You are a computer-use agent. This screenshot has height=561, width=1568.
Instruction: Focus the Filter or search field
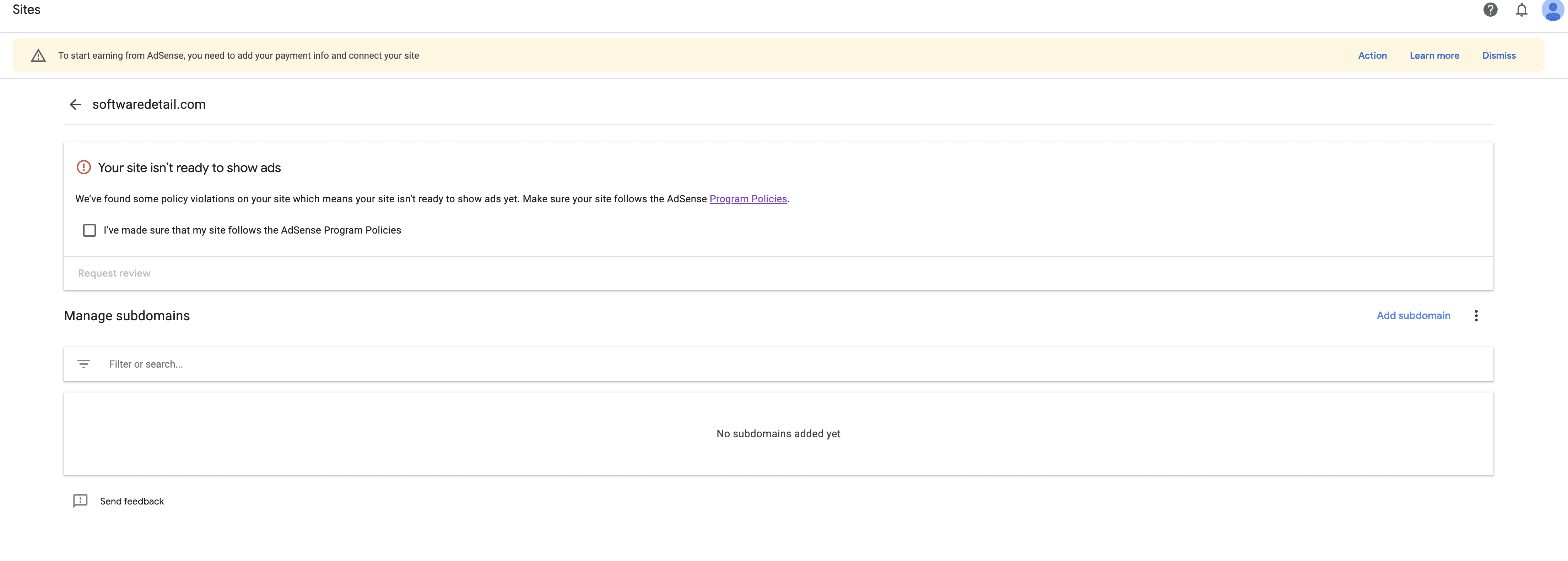tap(778, 364)
